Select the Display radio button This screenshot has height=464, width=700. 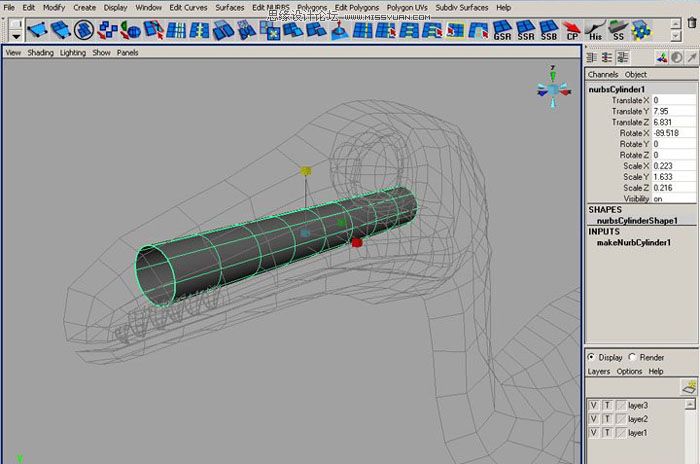tap(593, 357)
